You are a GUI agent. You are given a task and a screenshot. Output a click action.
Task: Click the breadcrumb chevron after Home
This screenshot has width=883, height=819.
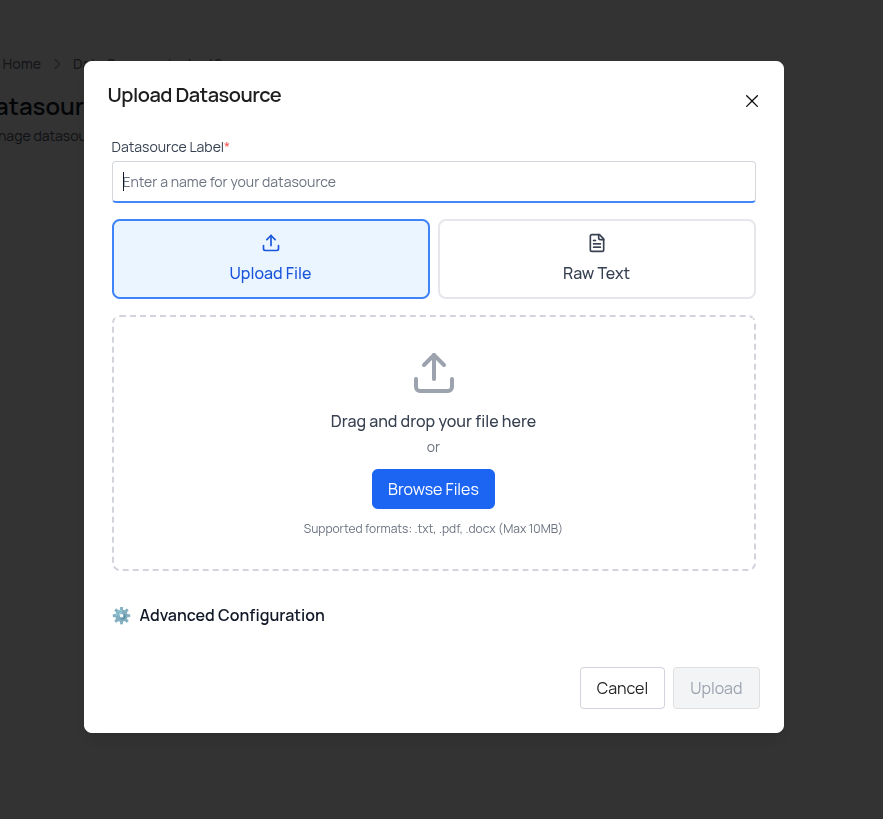point(57,64)
